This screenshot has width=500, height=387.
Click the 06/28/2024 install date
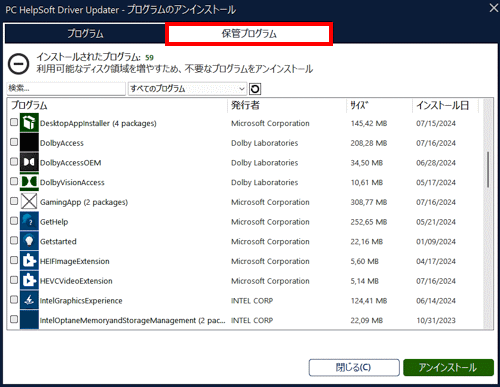click(436, 163)
